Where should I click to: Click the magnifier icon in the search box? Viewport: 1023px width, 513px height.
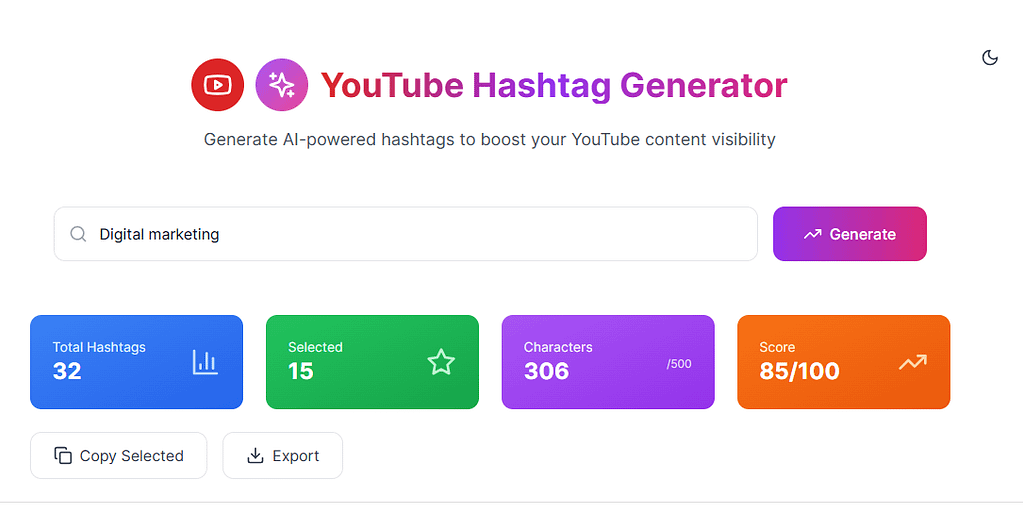(x=78, y=234)
